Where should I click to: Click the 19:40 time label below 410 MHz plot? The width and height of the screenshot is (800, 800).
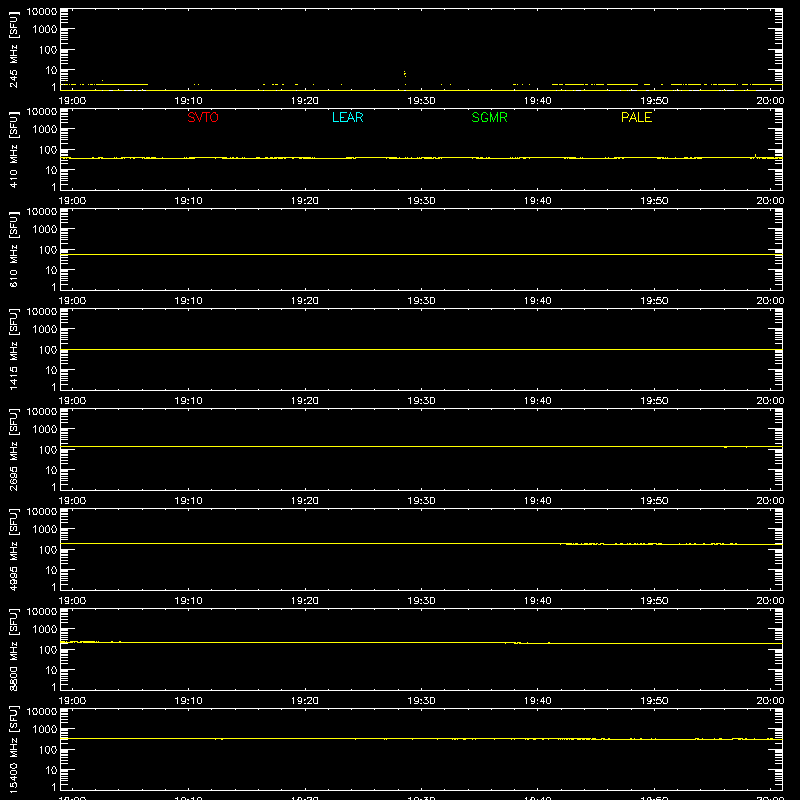[538, 201]
